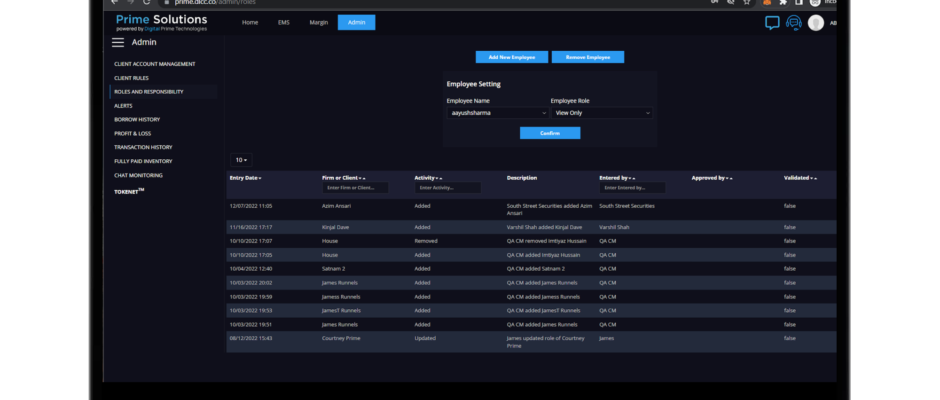The width and height of the screenshot is (940, 400).
Task: Focus the Firm or Client filter field
Action: [354, 188]
